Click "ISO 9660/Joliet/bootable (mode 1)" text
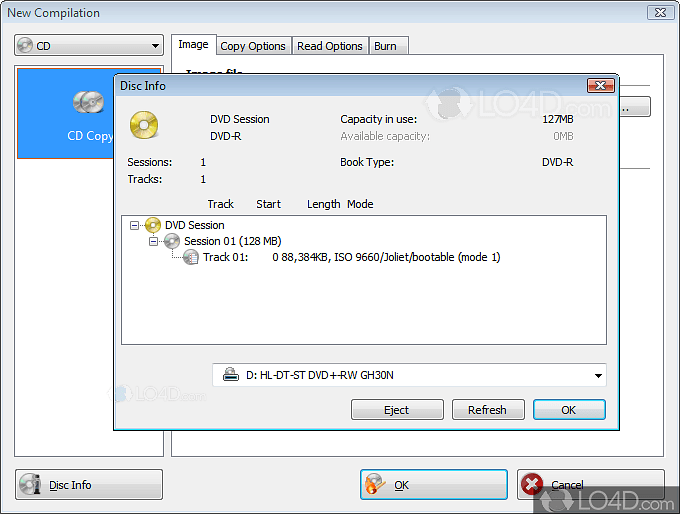This screenshot has height=514, width=680. tap(417, 257)
